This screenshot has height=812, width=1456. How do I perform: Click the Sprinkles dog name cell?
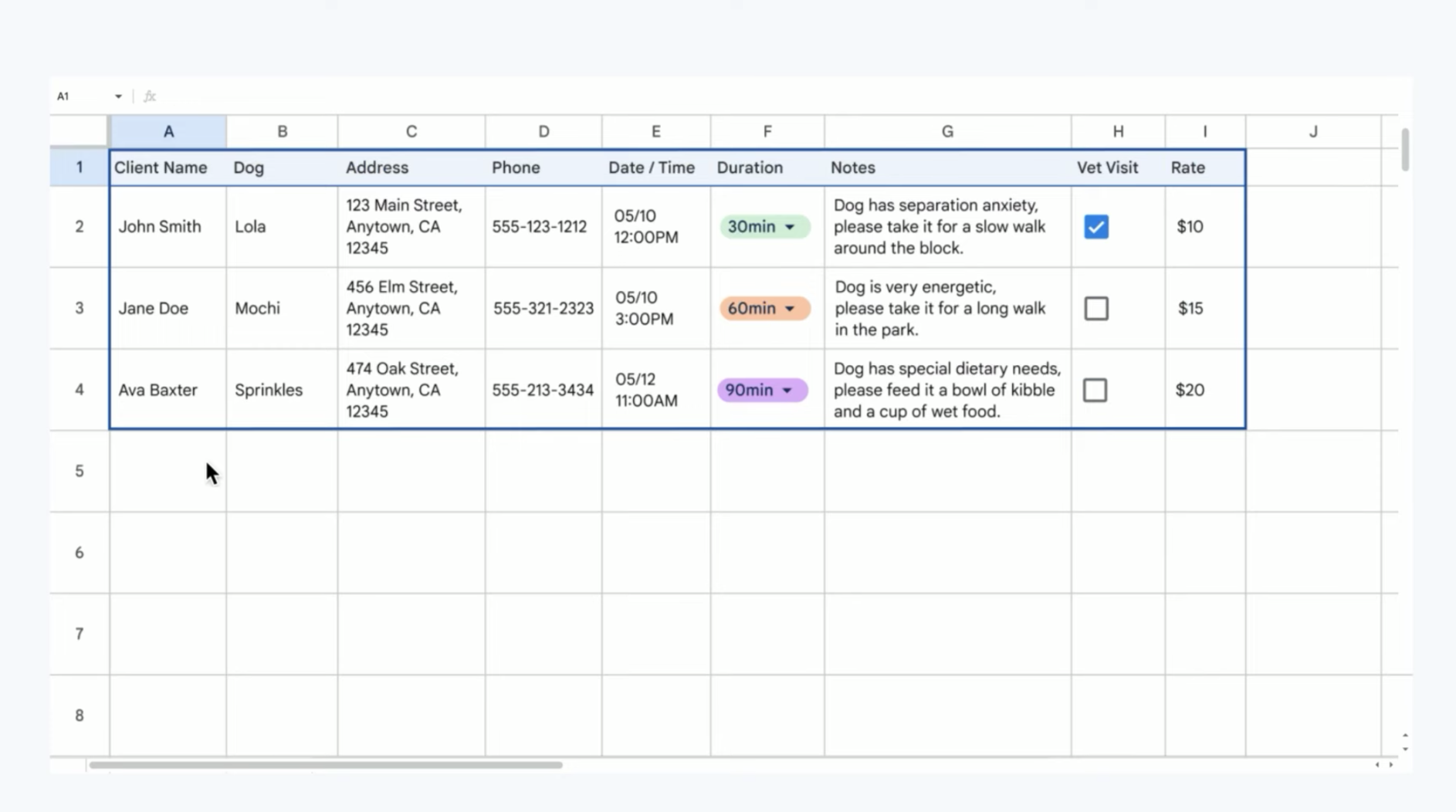pyautogui.click(x=281, y=391)
